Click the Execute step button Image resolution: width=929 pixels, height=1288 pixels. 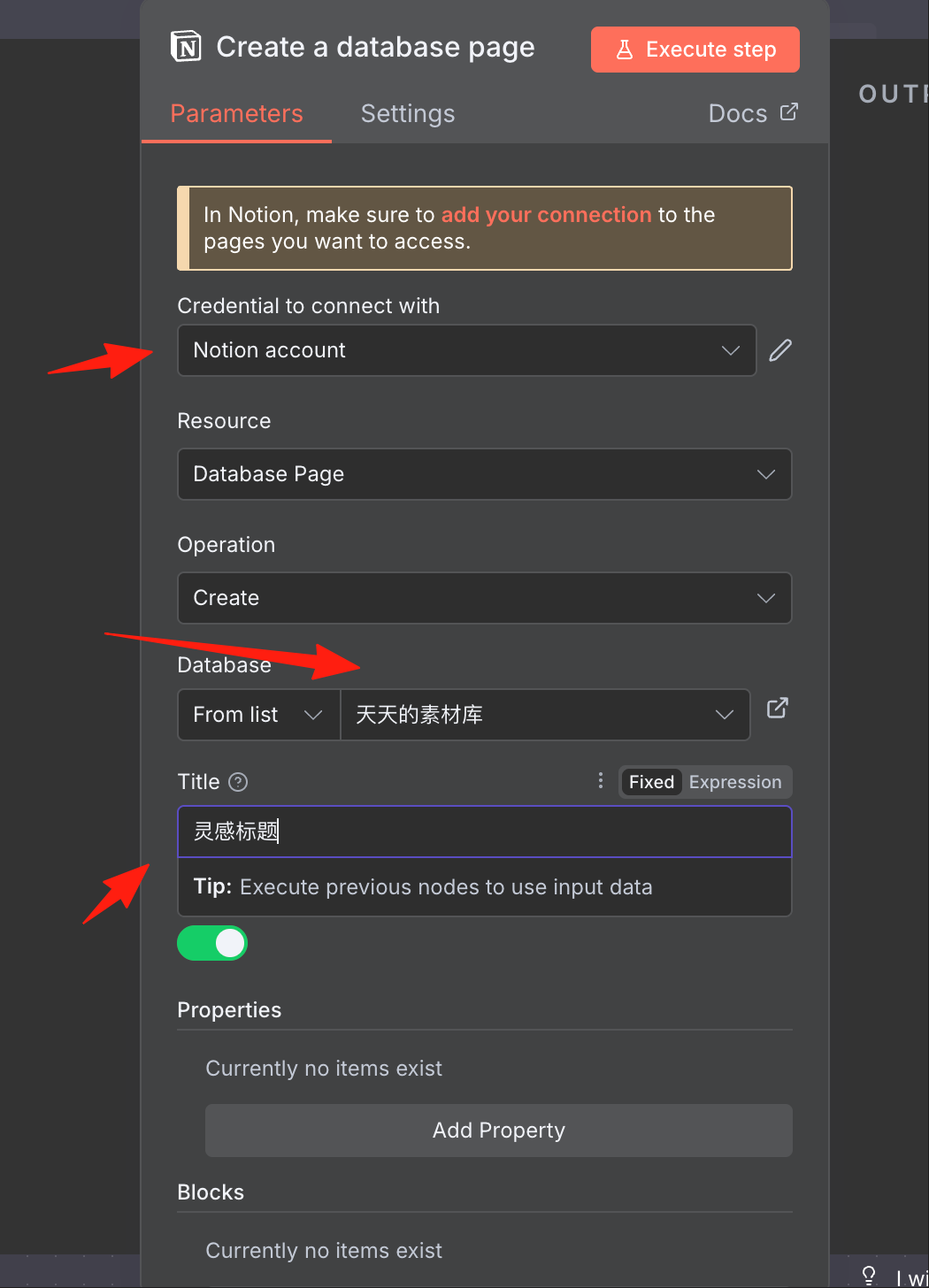point(695,50)
